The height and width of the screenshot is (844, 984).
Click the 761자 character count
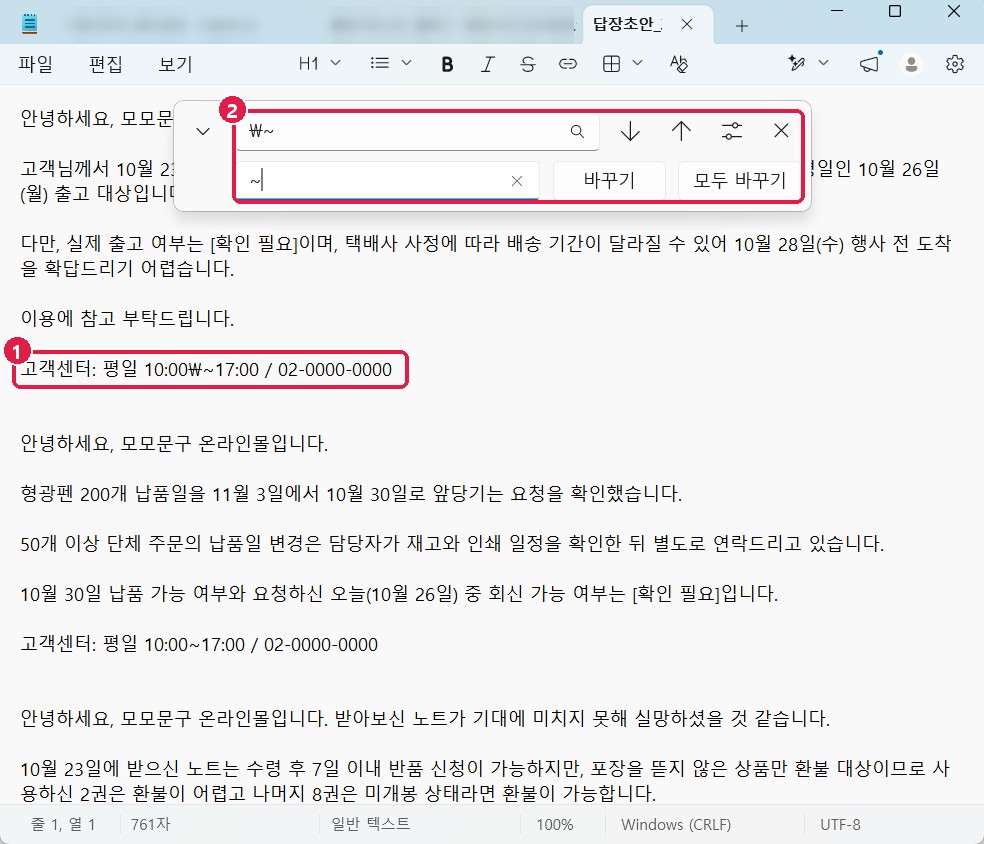pyautogui.click(x=151, y=824)
